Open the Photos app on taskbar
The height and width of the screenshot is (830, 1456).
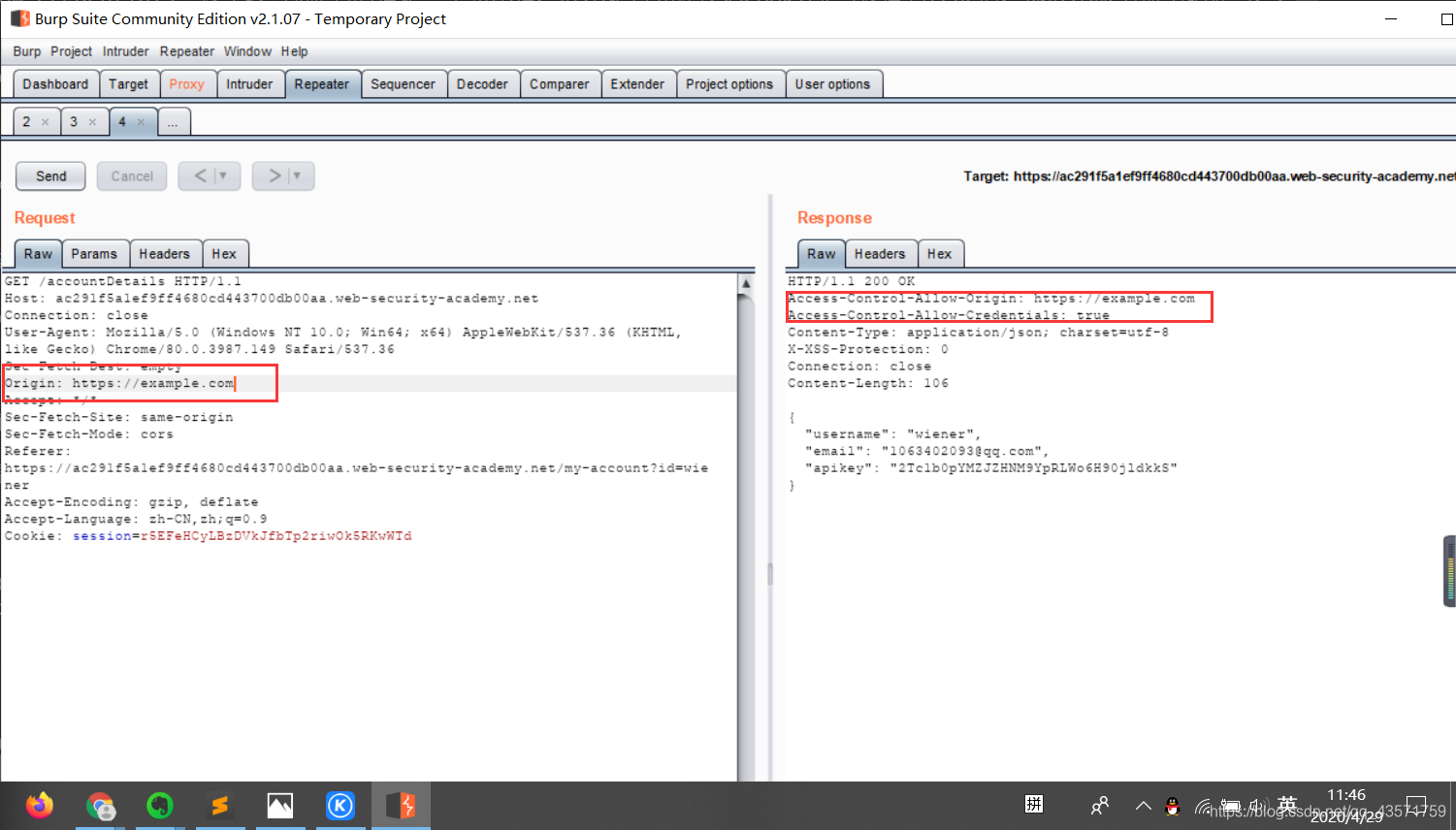[280, 806]
